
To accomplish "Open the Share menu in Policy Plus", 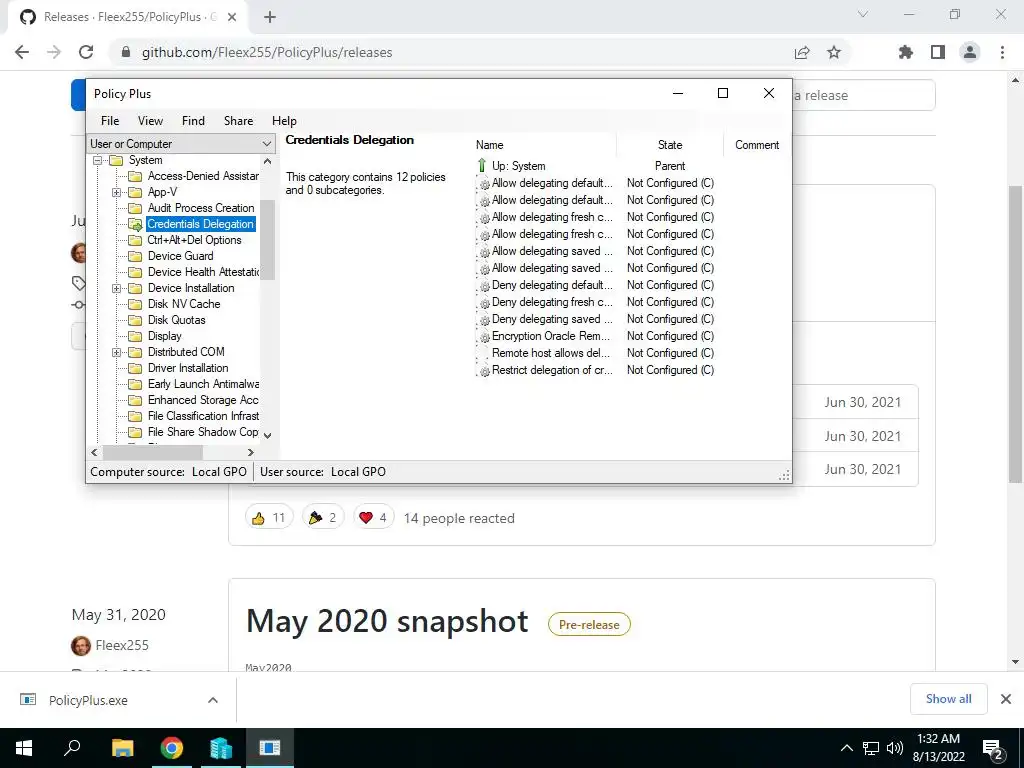I will pos(238,121).
